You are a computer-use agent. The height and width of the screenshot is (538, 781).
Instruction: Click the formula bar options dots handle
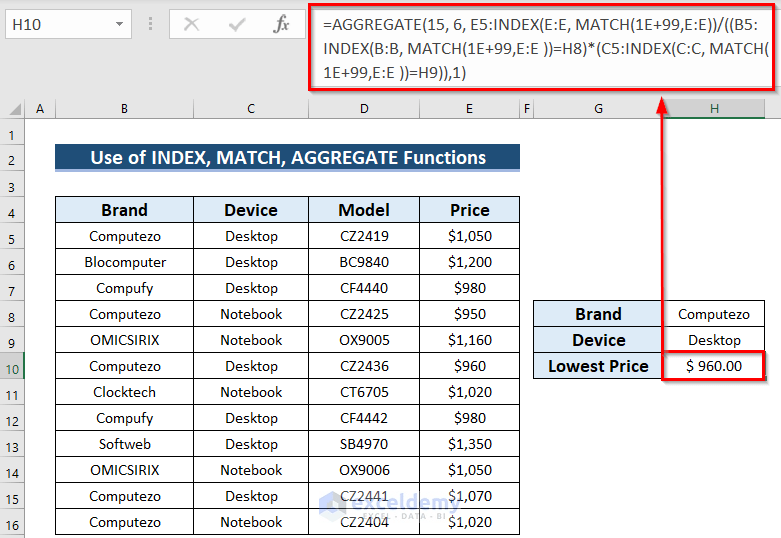[x=150, y=24]
